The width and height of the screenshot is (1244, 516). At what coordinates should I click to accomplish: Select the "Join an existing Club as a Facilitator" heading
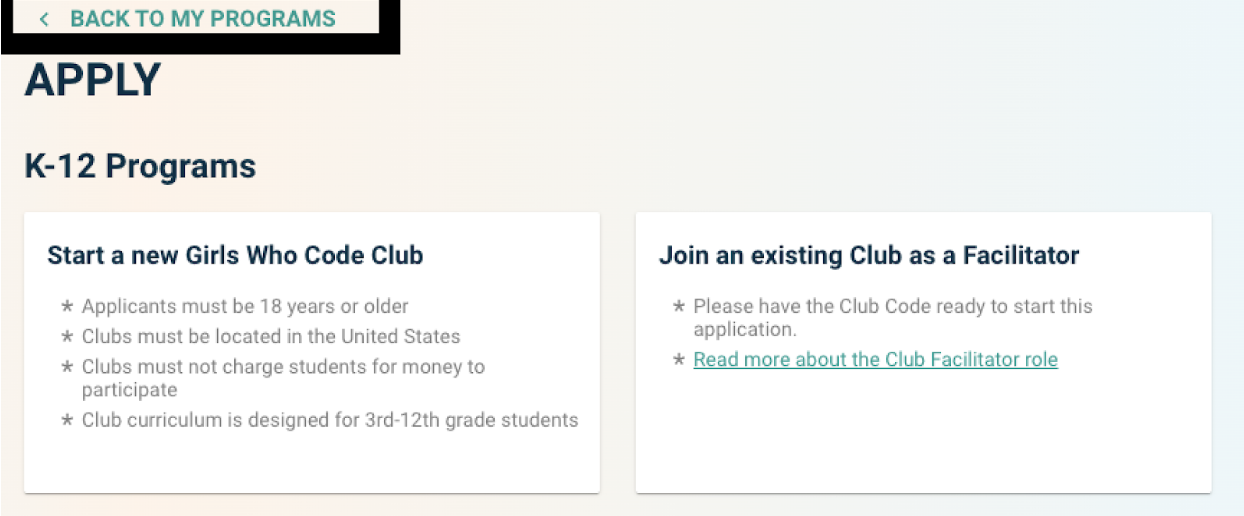pyautogui.click(x=868, y=255)
